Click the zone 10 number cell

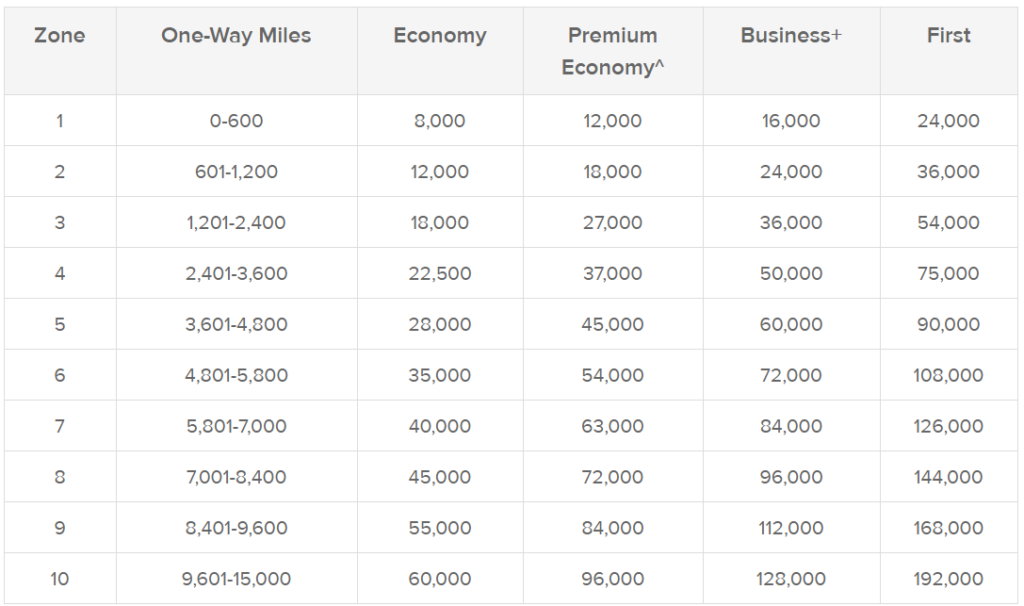pos(59,579)
